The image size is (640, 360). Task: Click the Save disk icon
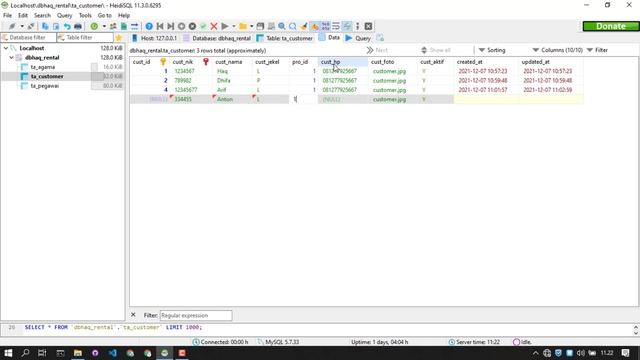[x=260, y=26]
